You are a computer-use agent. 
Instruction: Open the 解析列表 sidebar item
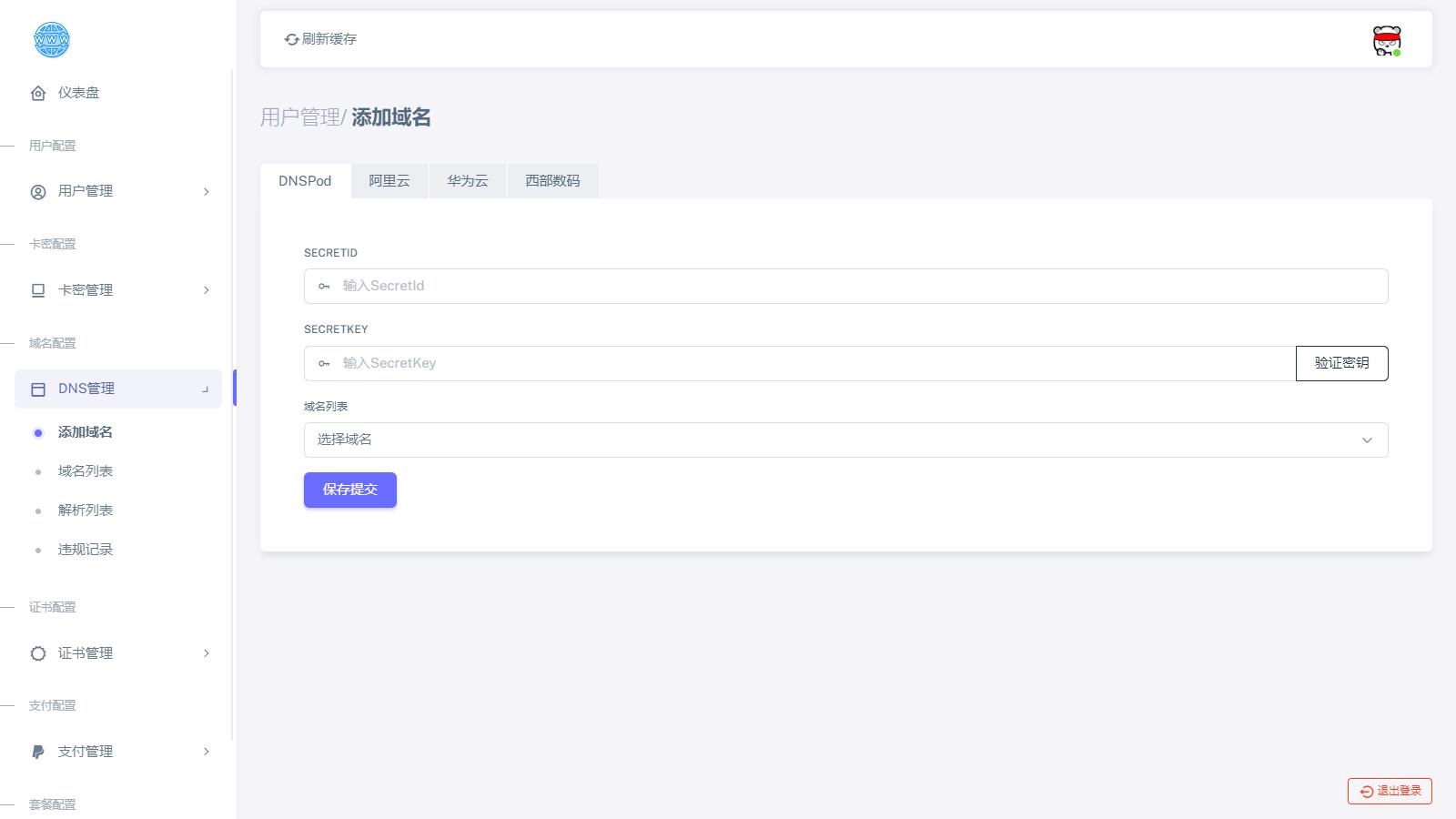[86, 511]
